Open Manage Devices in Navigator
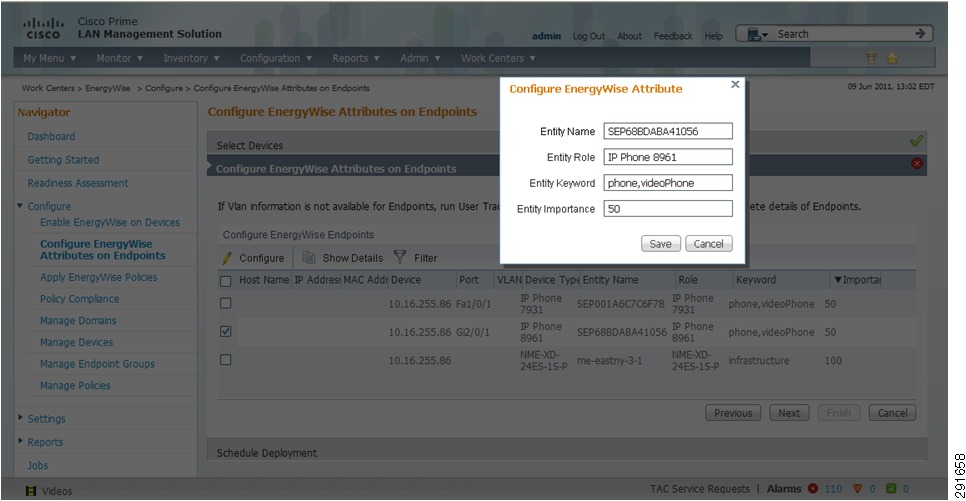The image size is (966, 501). (x=76, y=342)
